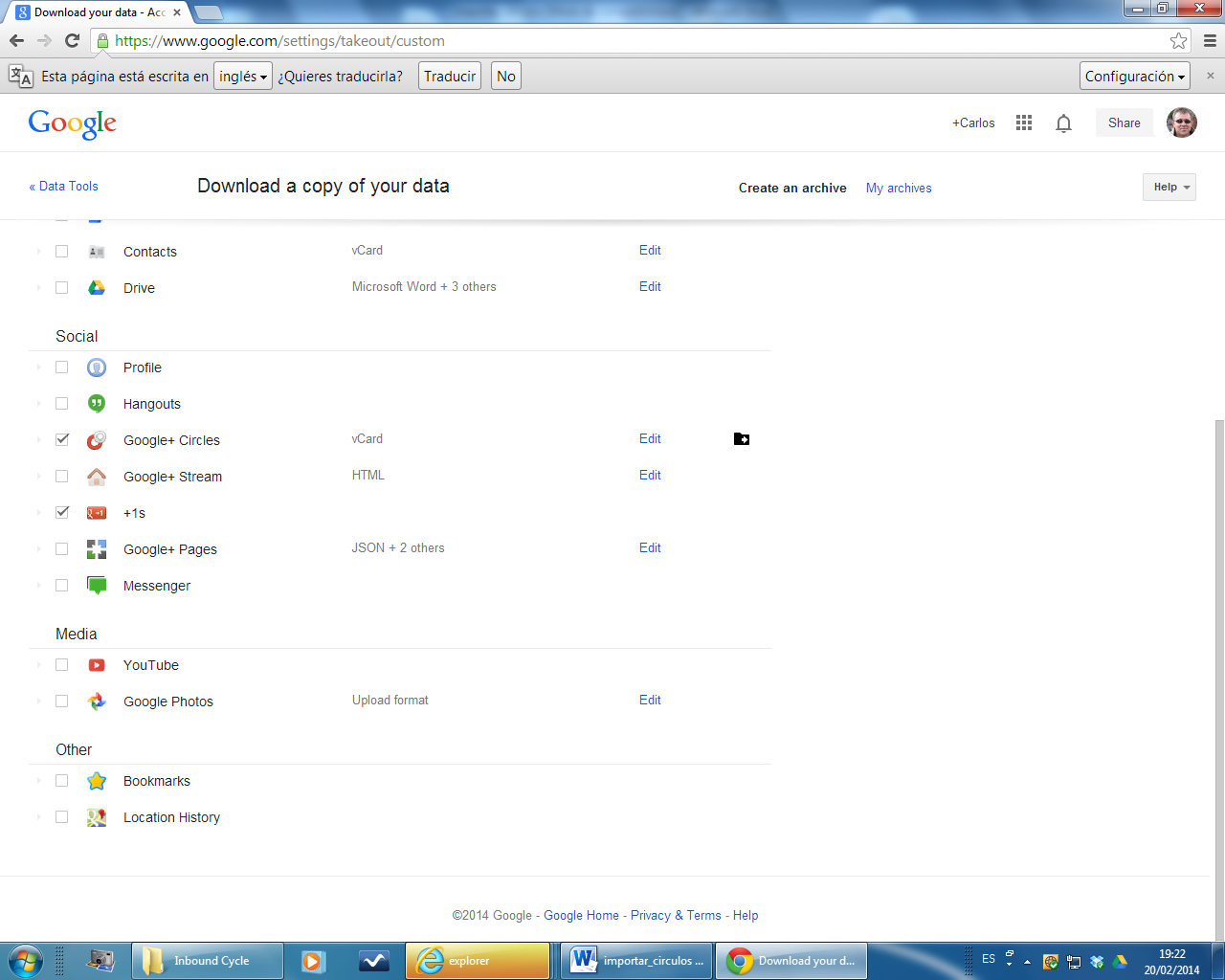This screenshot has height=980, width=1225.
Task: Expand the Google+ Circles row arrow
Action: coord(39,439)
